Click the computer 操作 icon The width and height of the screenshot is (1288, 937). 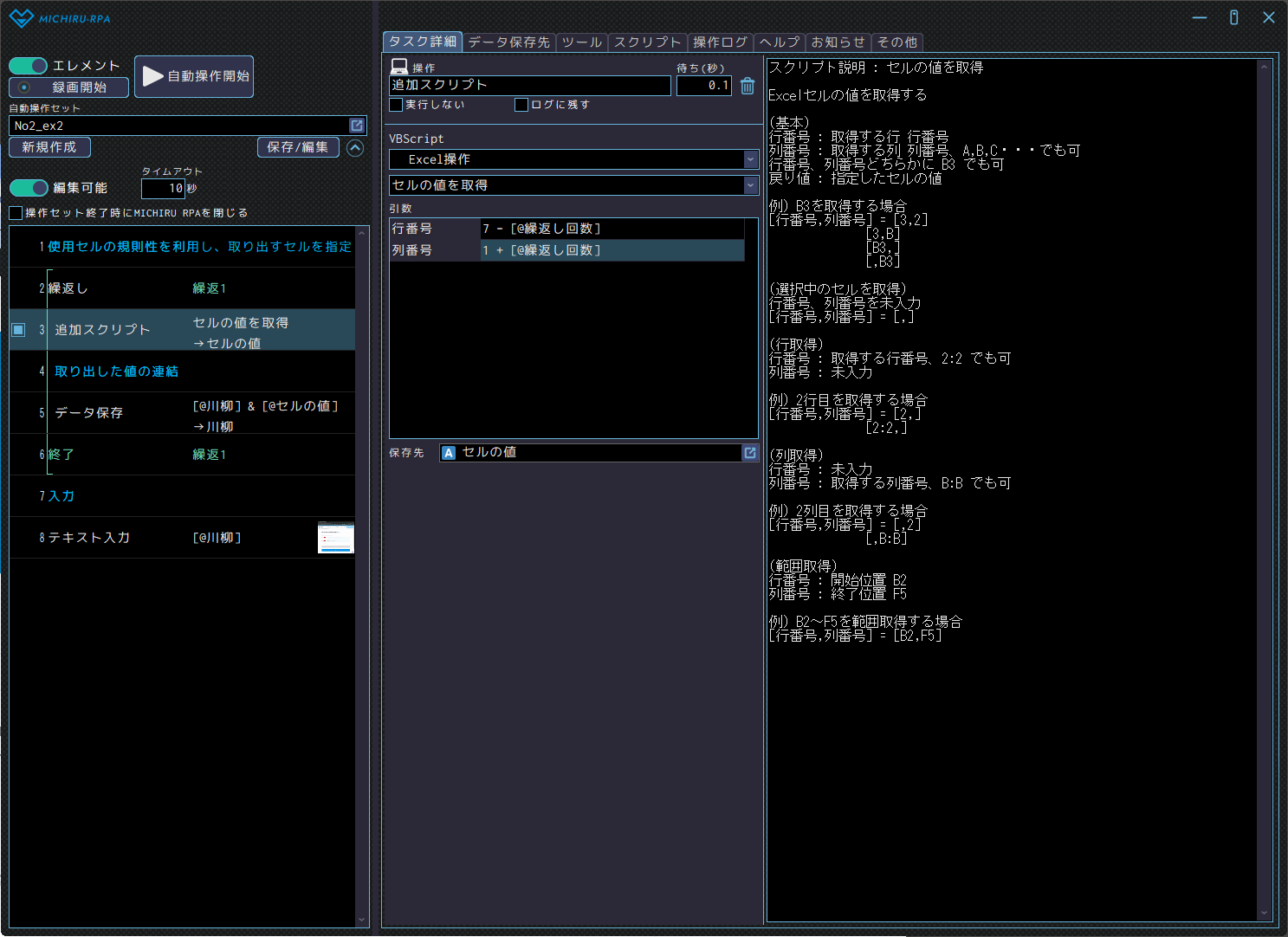(x=399, y=67)
